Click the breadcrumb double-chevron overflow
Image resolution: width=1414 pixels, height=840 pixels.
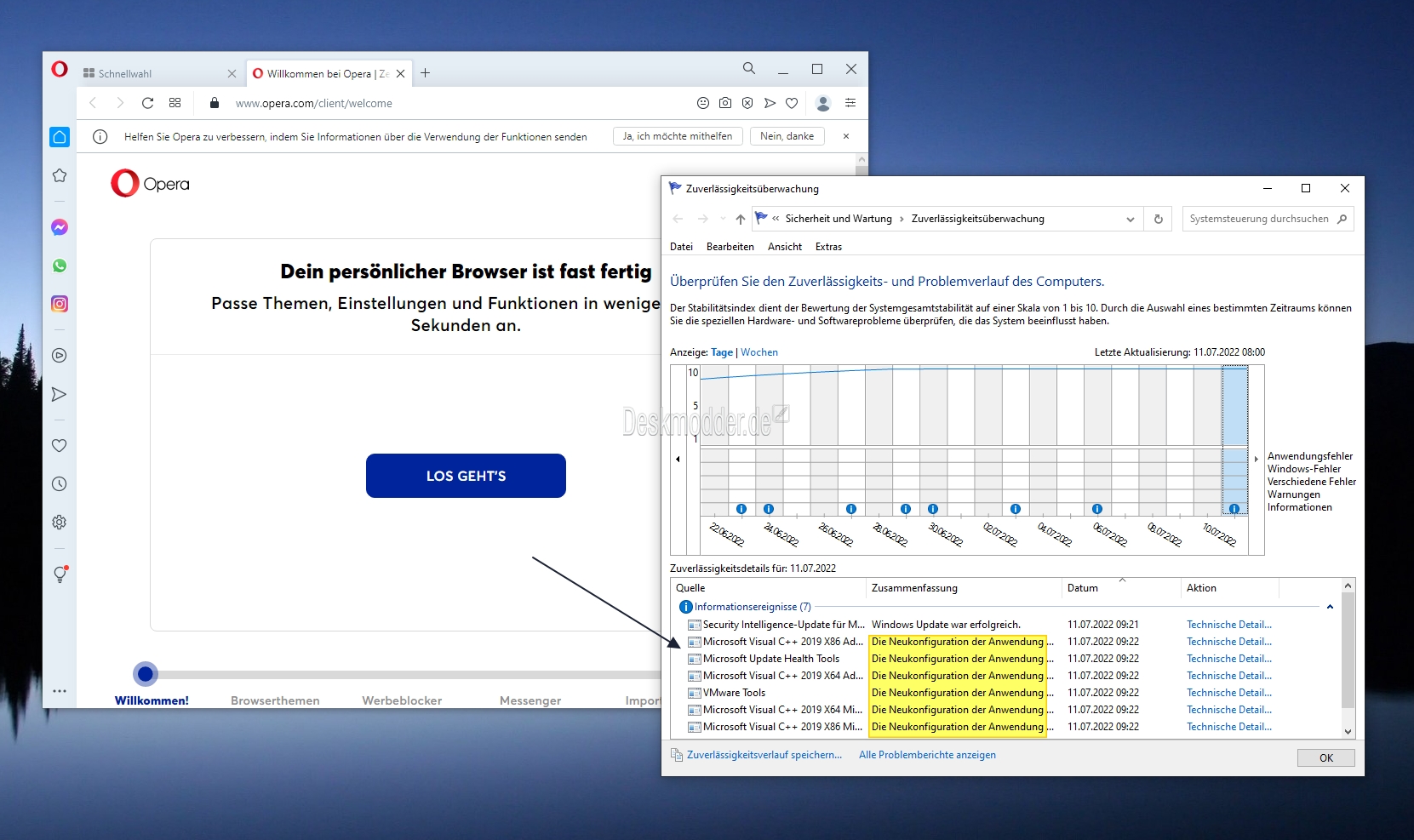(x=776, y=219)
